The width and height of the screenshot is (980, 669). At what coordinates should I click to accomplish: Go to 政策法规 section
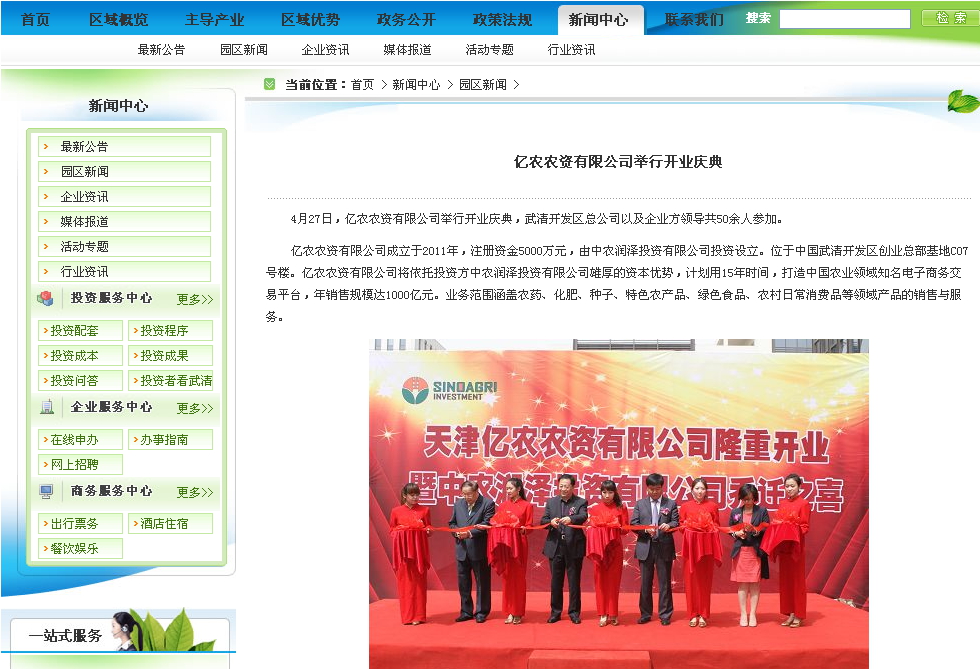502,20
